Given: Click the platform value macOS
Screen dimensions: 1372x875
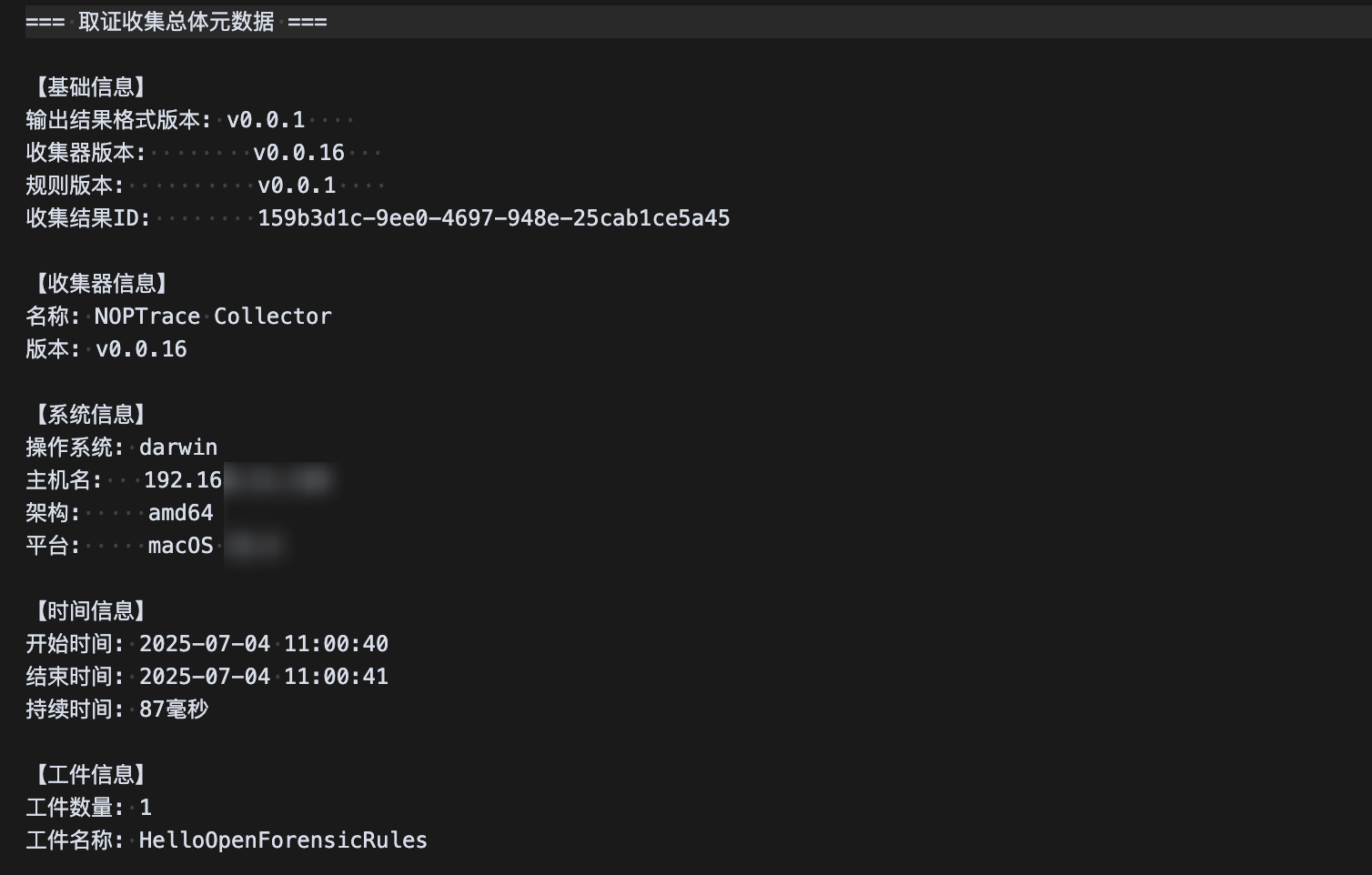Looking at the screenshot, I should tap(181, 546).
